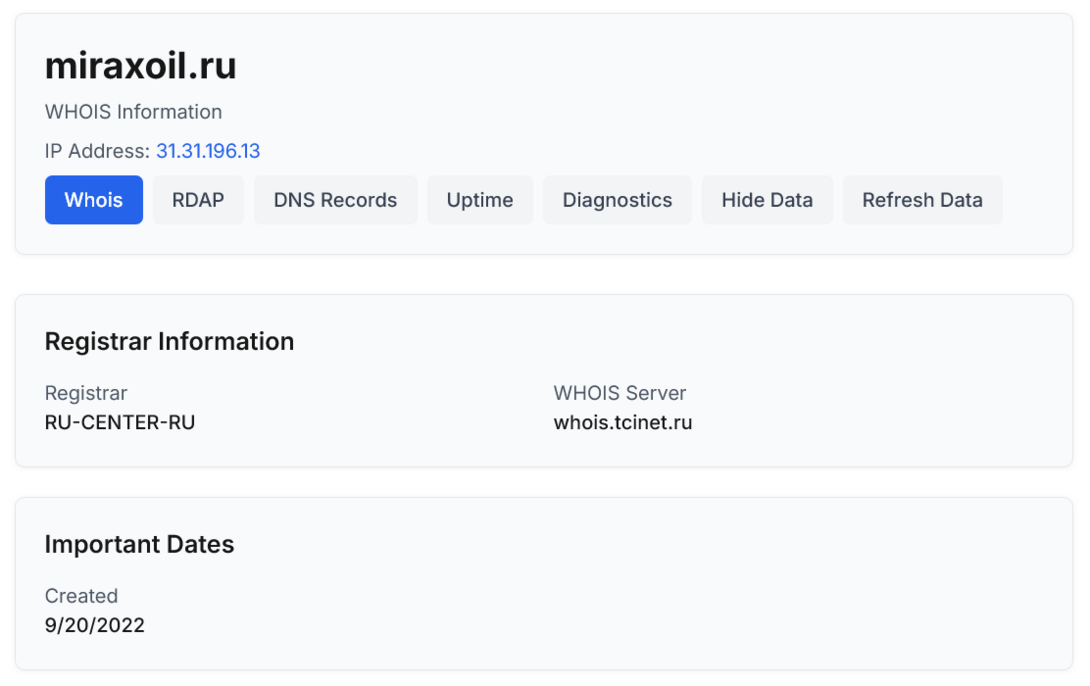Click the WHOIS Information subtitle
The height and width of the screenshot is (686, 1090).
point(133,112)
